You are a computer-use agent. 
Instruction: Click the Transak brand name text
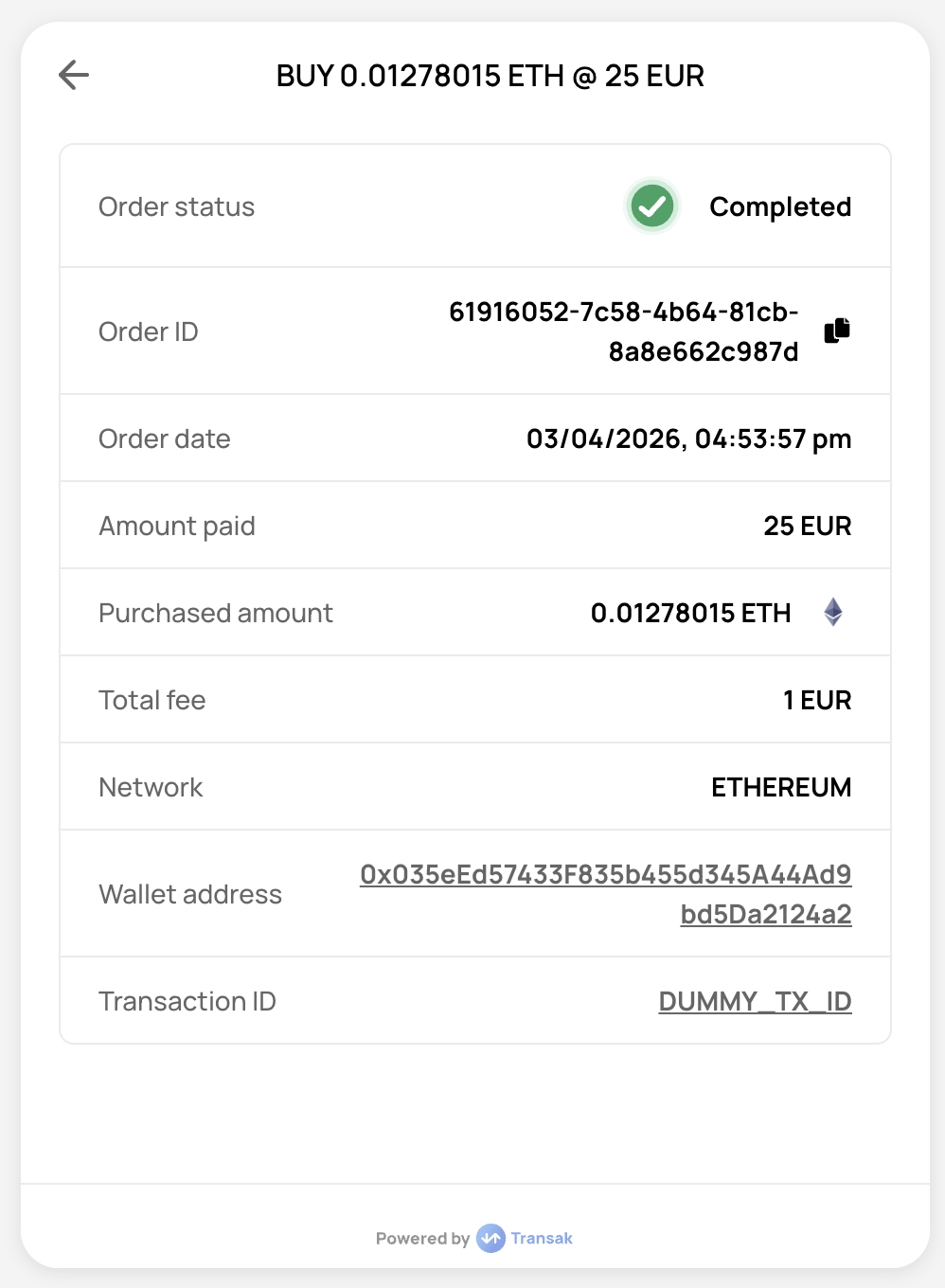pyautogui.click(x=542, y=1238)
